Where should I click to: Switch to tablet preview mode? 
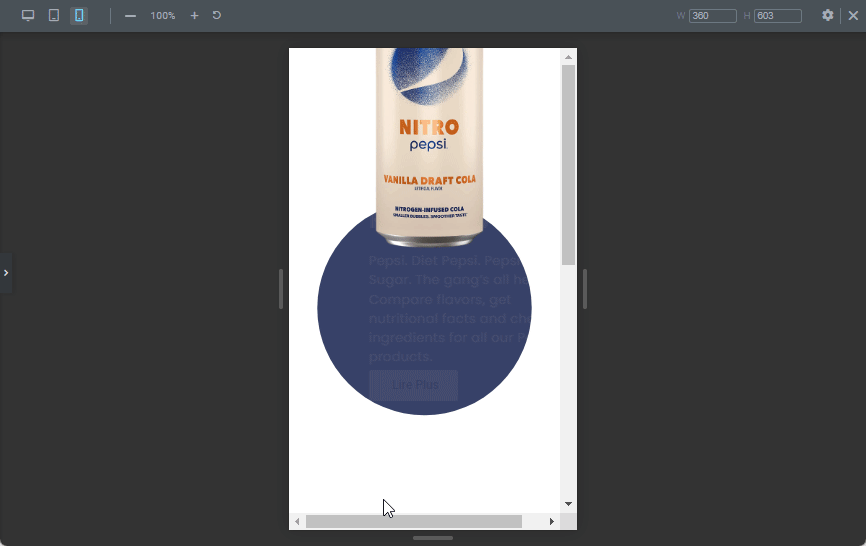pyautogui.click(x=54, y=15)
